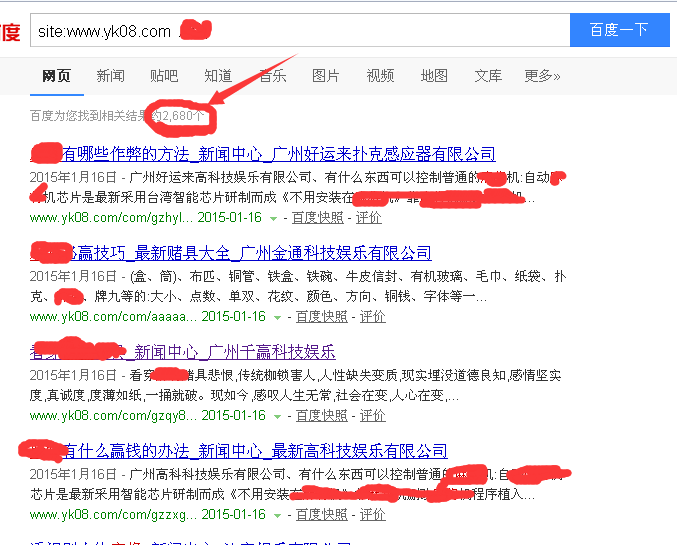Click snippet line starting (盒、筒)、布匹、铜管
This screenshot has height=545, width=677.
pyautogui.click(x=348, y=276)
